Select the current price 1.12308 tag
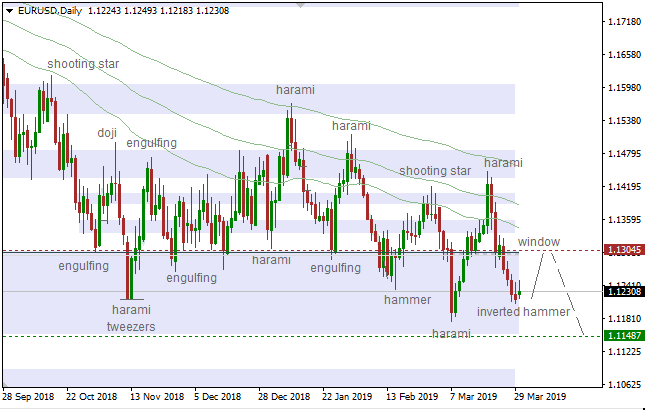This screenshot has height=410, width=645. tap(623, 292)
